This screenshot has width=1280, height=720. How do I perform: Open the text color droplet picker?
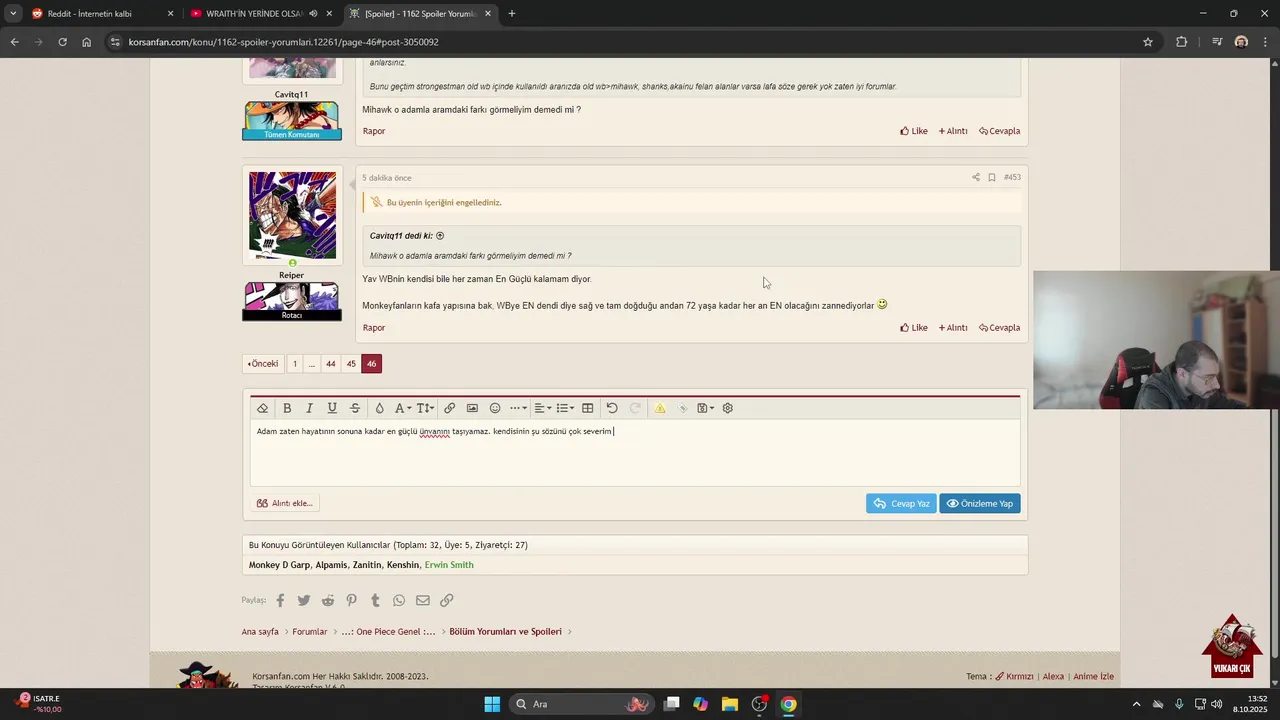379,408
